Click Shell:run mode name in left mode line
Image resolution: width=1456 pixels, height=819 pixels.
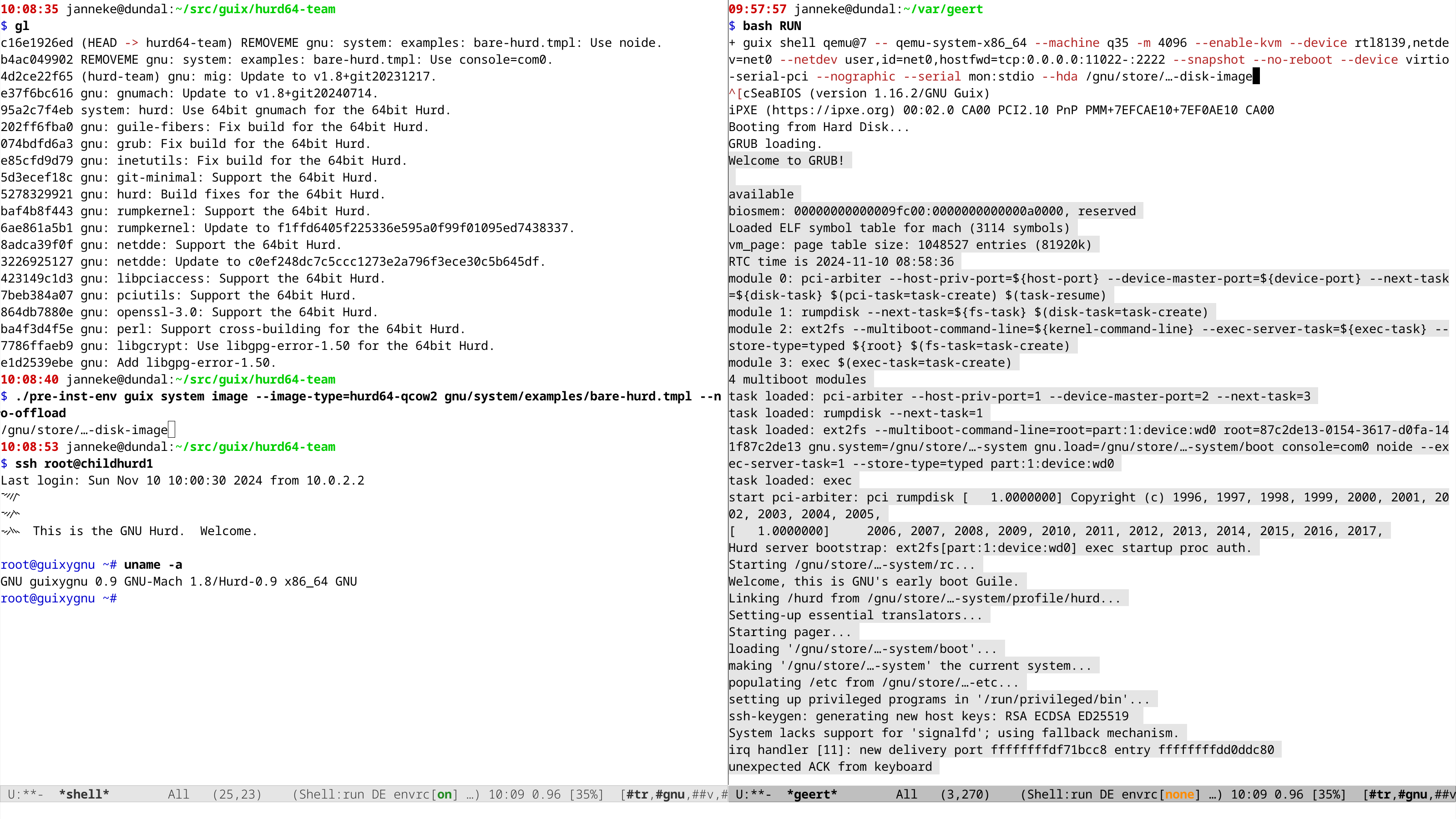[x=332, y=794]
